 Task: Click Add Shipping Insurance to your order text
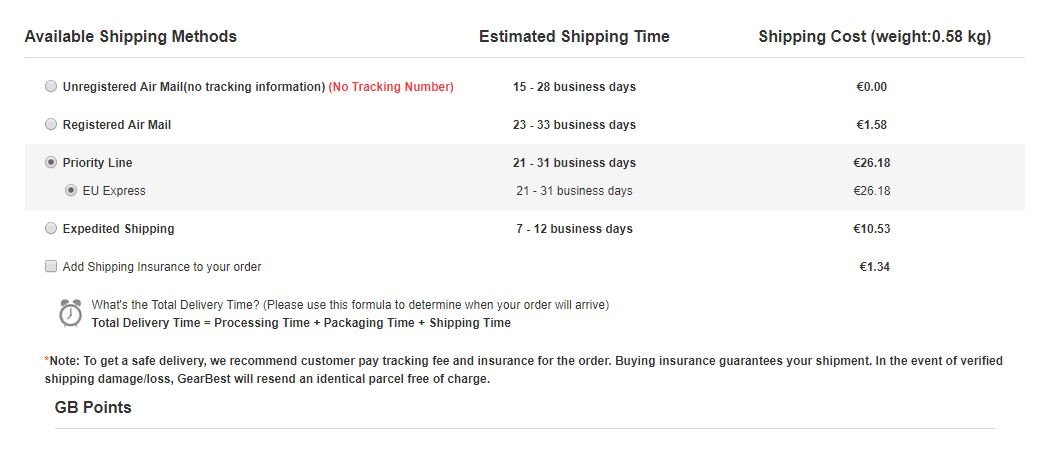click(x=162, y=267)
